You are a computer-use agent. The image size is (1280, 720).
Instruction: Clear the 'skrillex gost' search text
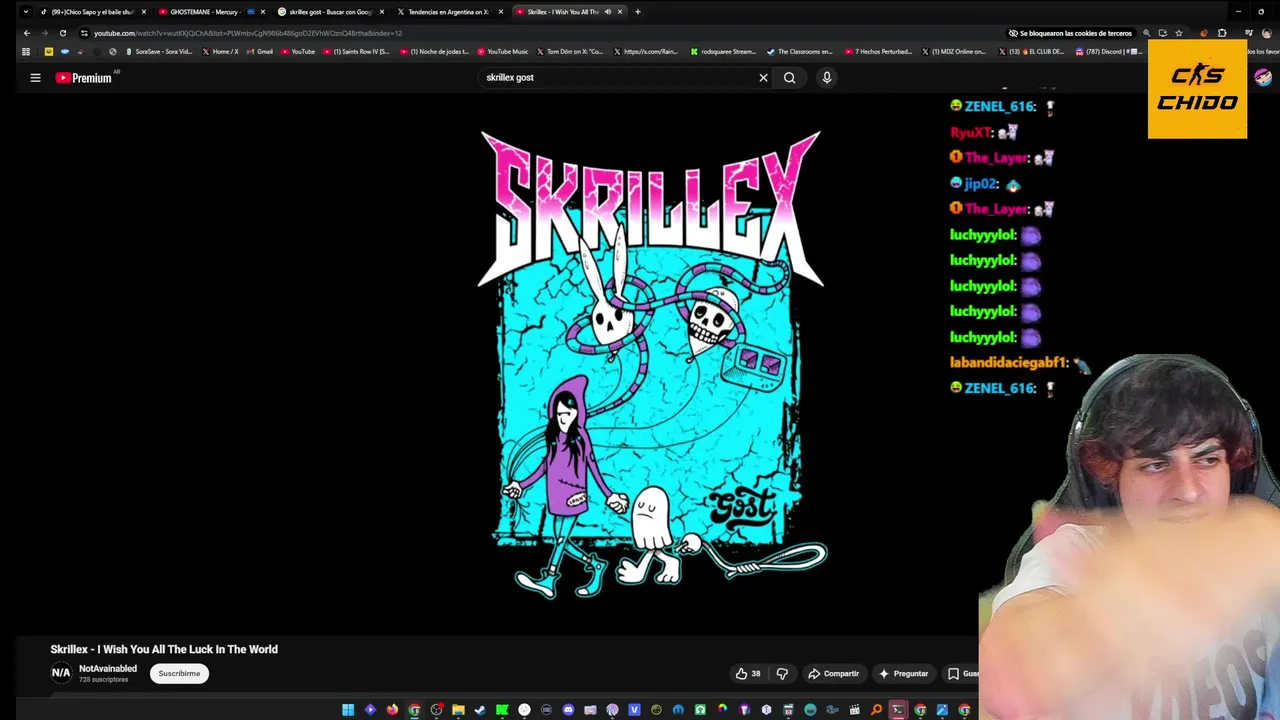click(x=763, y=77)
